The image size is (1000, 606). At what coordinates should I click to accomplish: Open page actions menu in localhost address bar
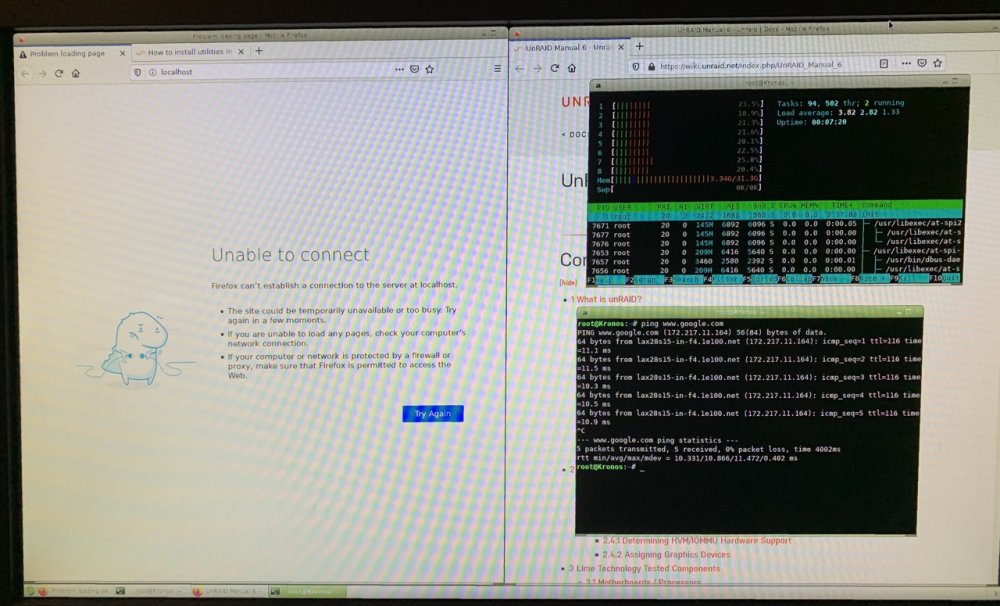(399, 69)
